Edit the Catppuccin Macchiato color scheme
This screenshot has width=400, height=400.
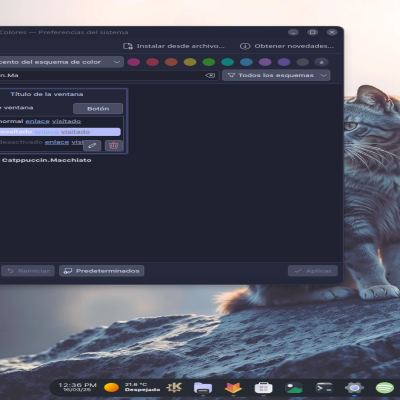point(92,146)
